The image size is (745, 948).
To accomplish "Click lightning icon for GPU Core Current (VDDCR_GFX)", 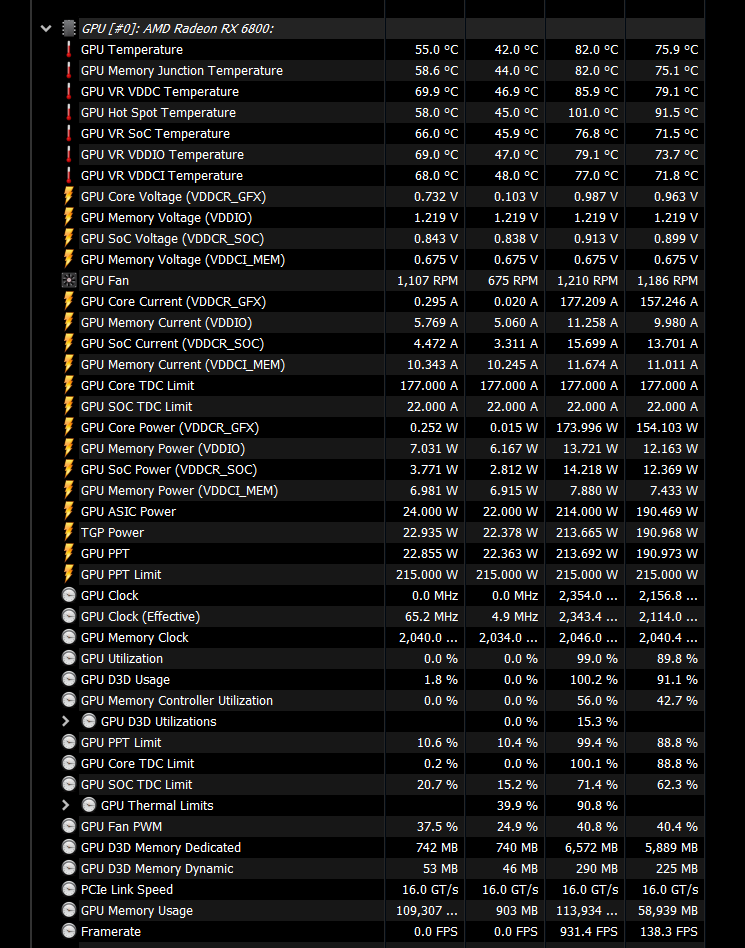I will tap(69, 302).
